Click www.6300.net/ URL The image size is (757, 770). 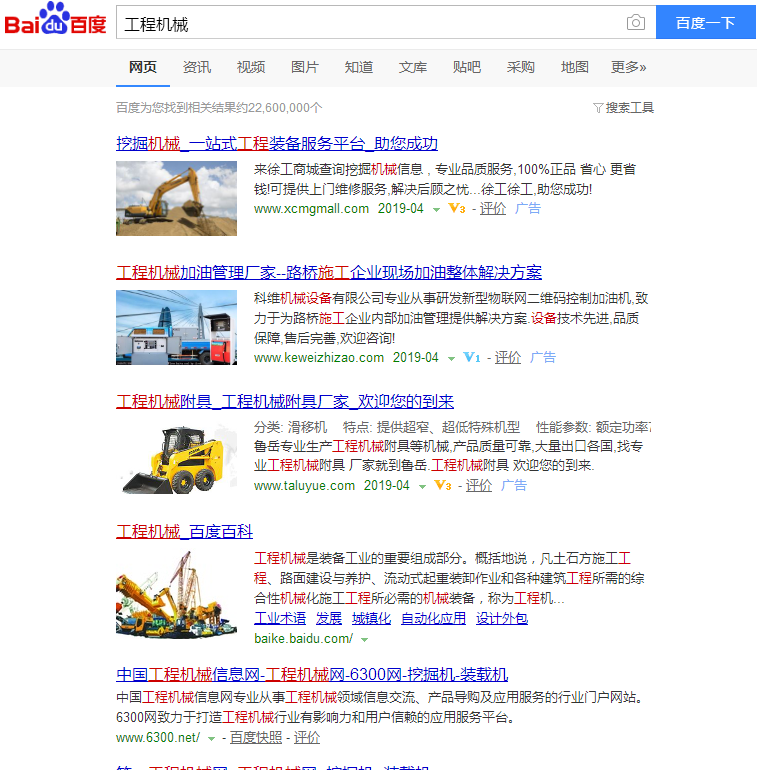pyautogui.click(x=158, y=737)
